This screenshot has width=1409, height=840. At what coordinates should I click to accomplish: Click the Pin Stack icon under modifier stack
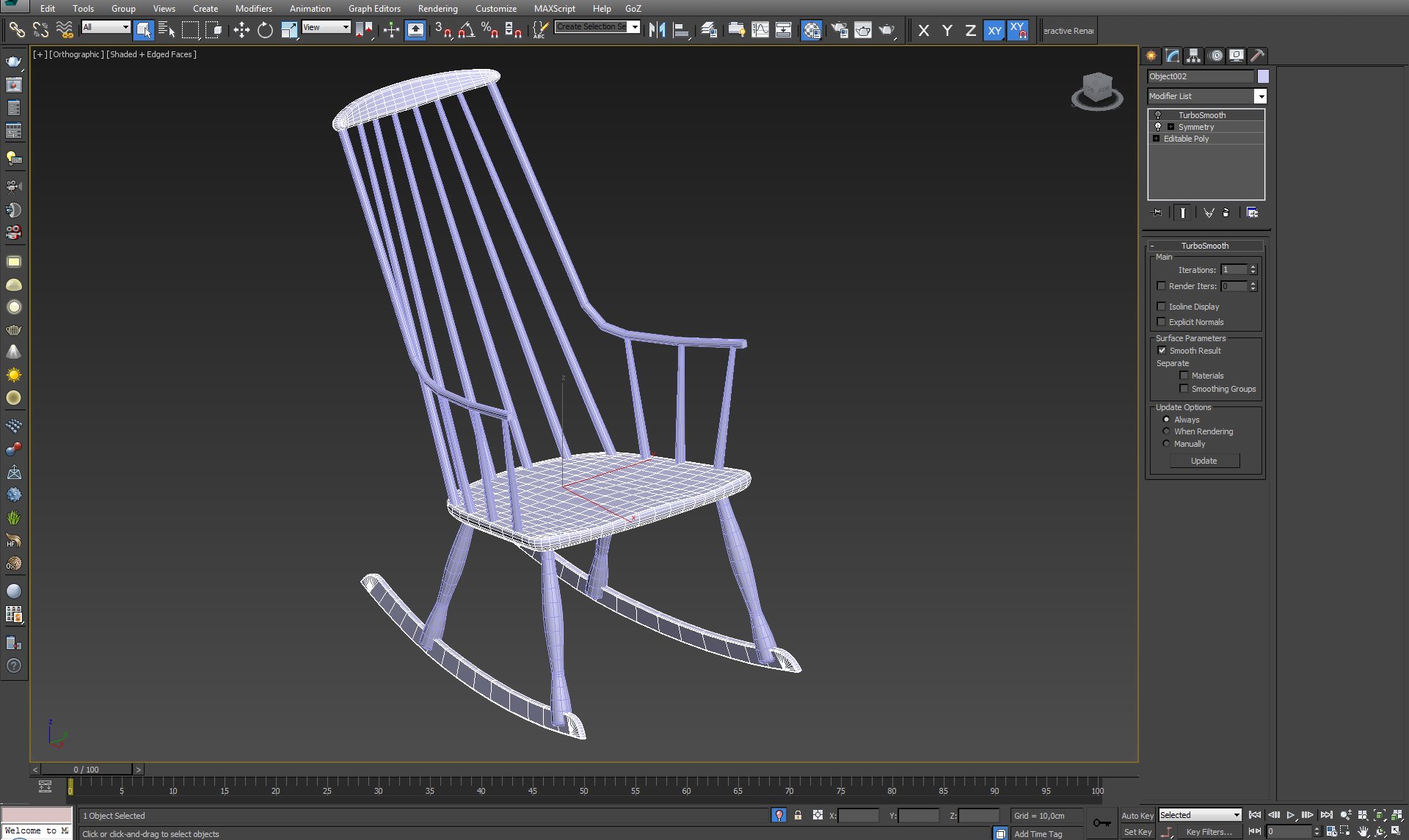pyautogui.click(x=1157, y=213)
